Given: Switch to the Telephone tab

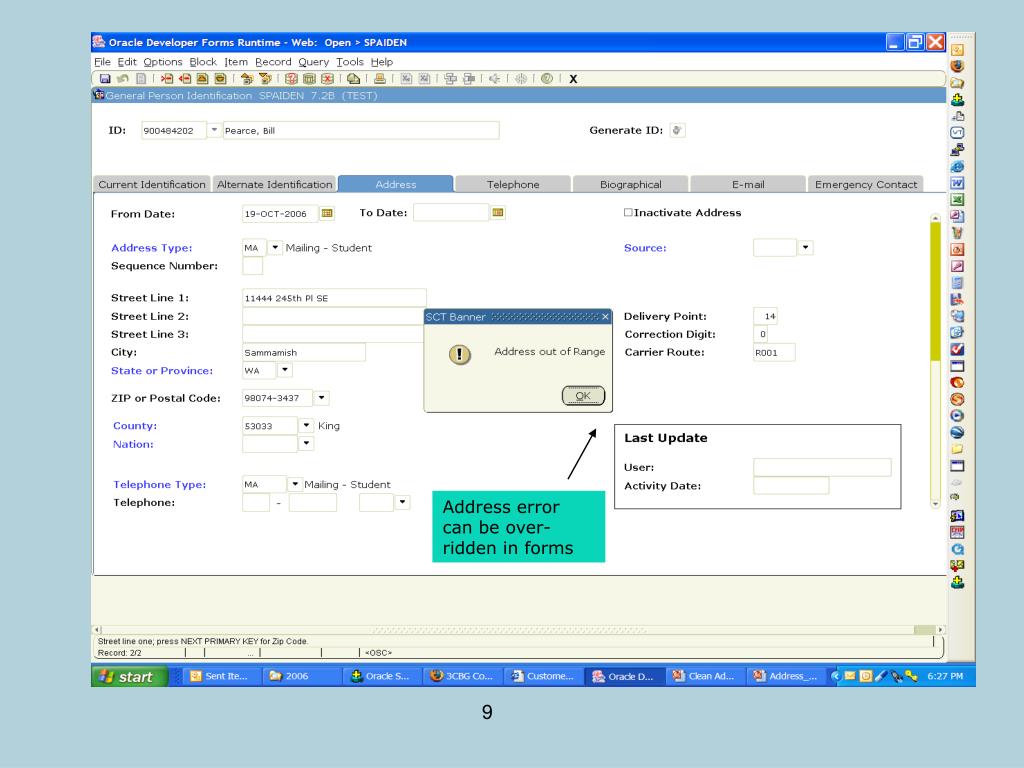Looking at the screenshot, I should coord(513,184).
